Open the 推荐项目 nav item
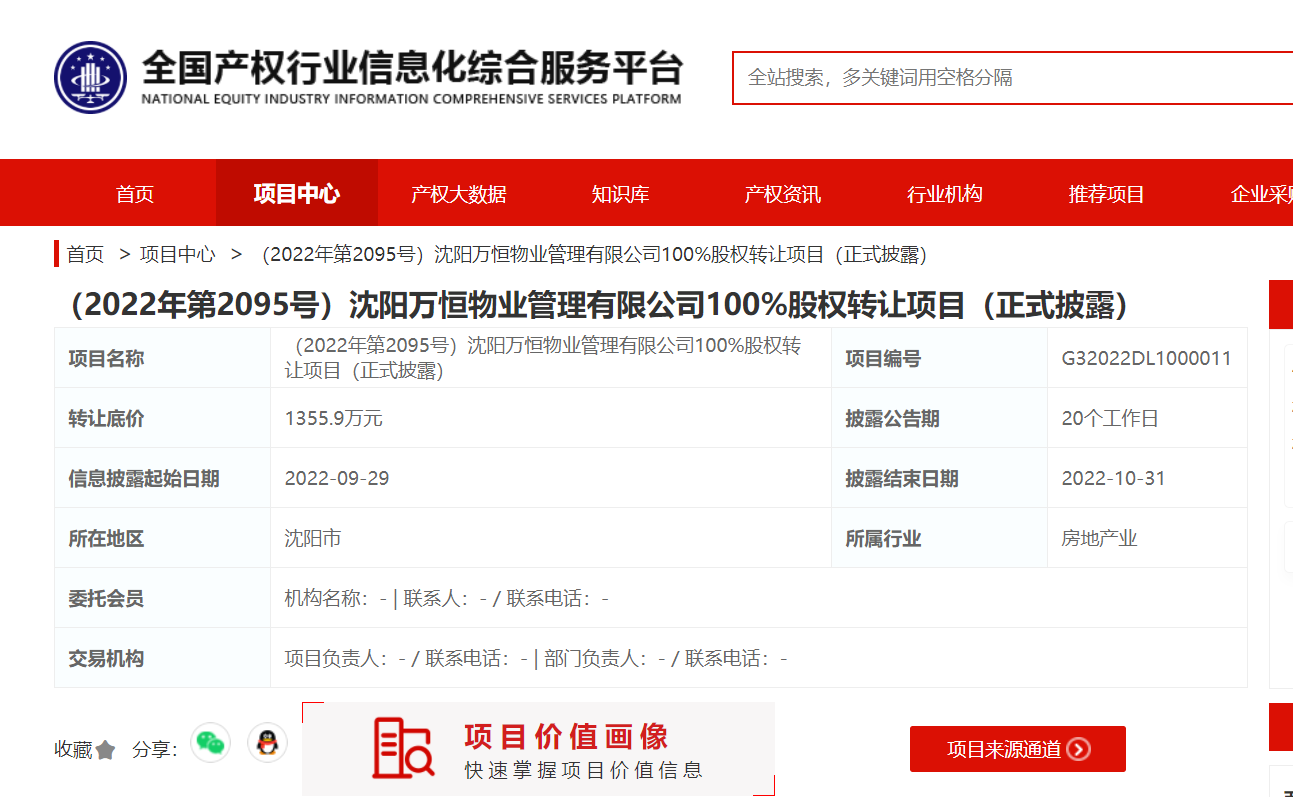 click(1106, 194)
